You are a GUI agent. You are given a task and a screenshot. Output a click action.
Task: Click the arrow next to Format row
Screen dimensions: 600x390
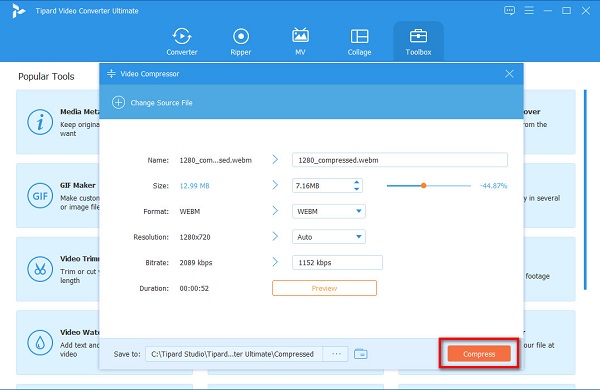pyautogui.click(x=275, y=211)
